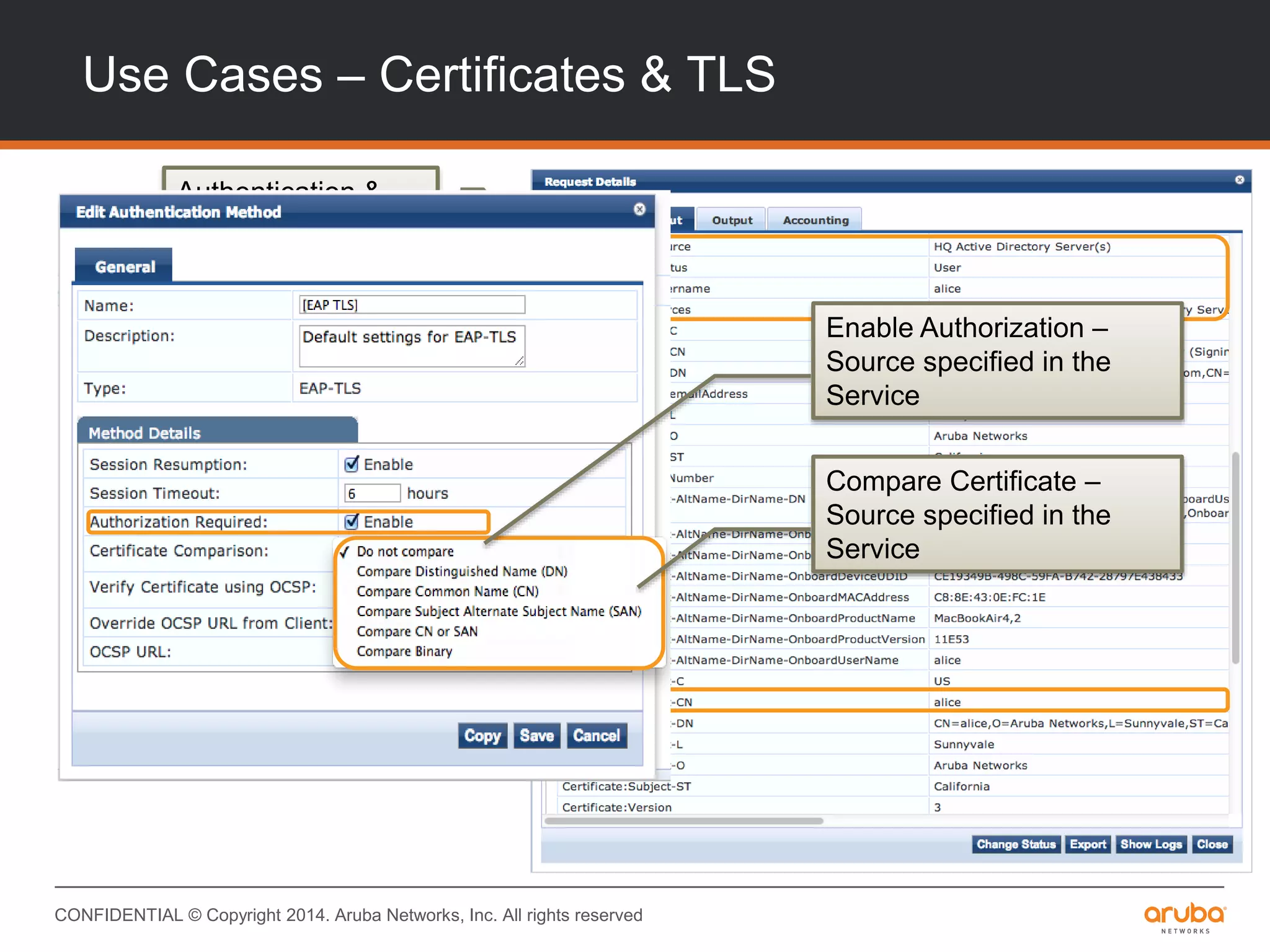The width and height of the screenshot is (1270, 952).
Task: Click the 'emailAddress' row label
Action: pyautogui.click(x=709, y=394)
